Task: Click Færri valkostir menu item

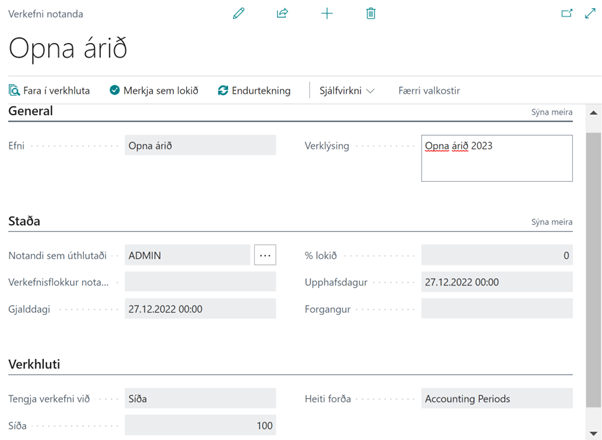Action: (x=429, y=90)
